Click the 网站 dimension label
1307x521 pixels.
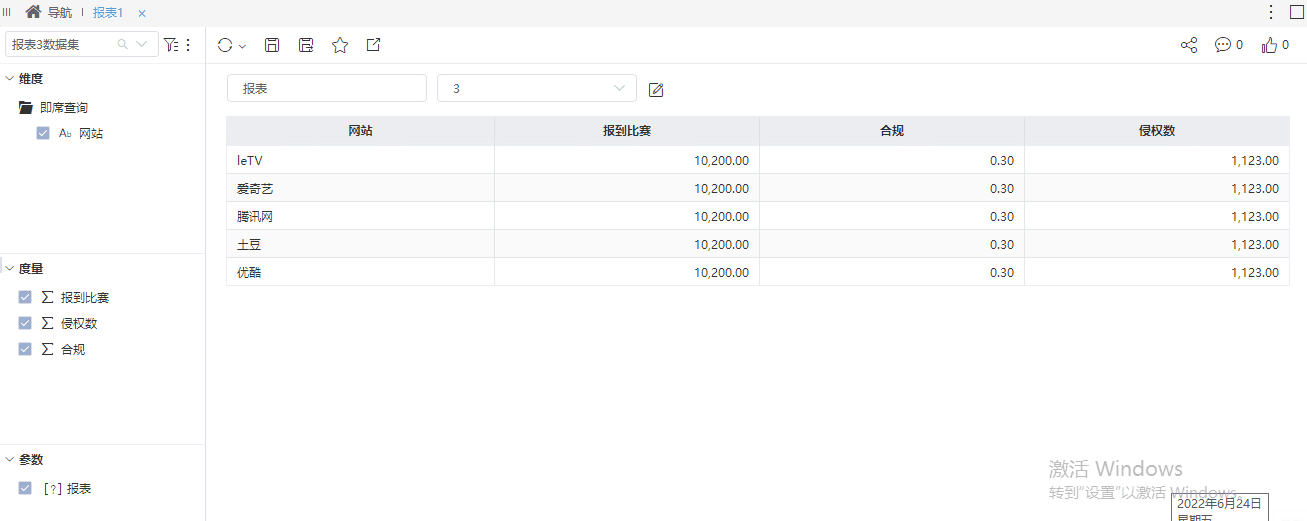(91, 133)
